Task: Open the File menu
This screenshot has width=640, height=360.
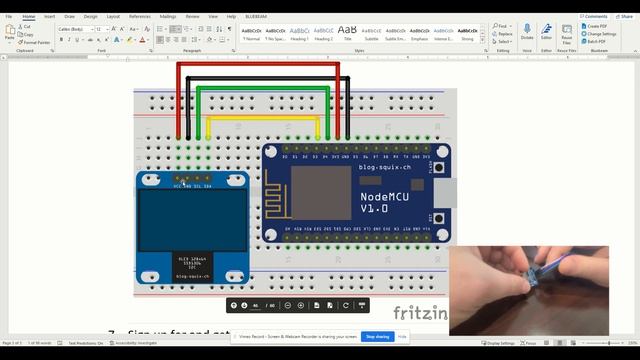Action: click(x=9, y=17)
